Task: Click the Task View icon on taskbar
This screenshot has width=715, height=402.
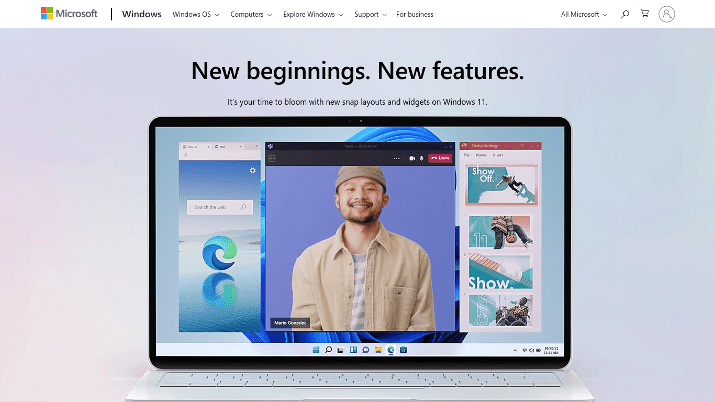Action: 341,350
